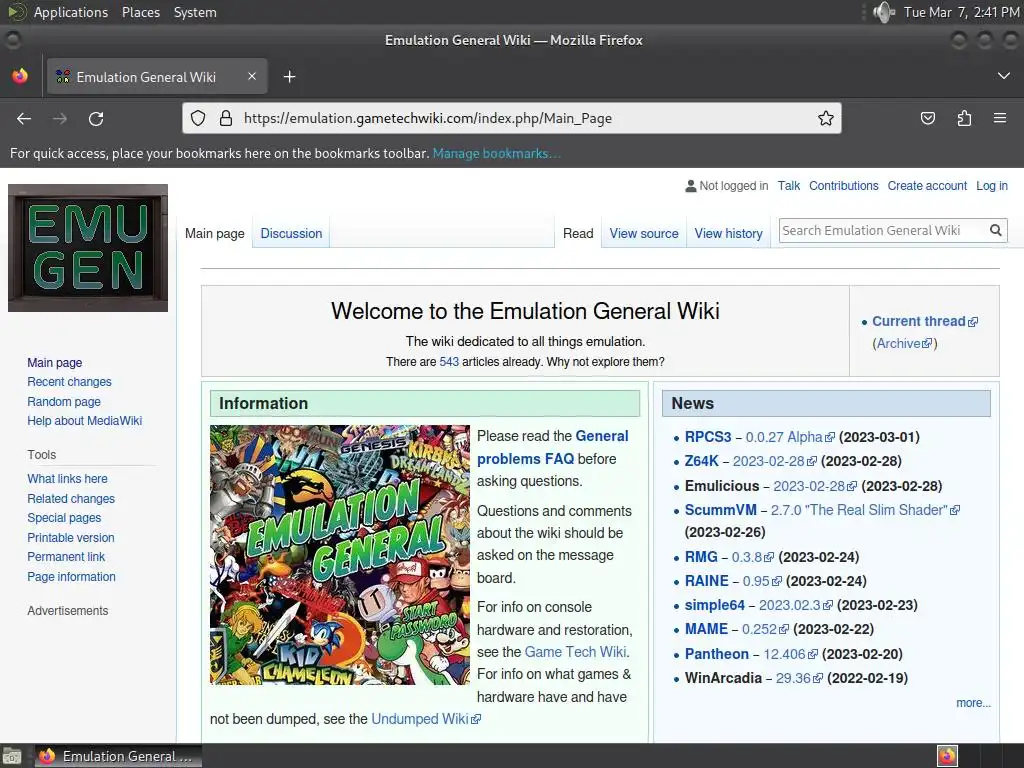Click the URL address bar

pyautogui.click(x=512, y=118)
